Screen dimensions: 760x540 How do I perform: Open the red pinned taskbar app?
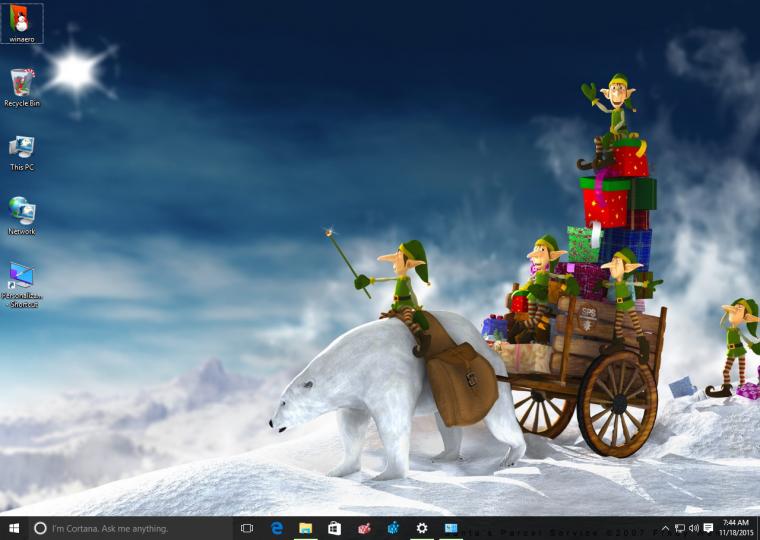[364, 528]
